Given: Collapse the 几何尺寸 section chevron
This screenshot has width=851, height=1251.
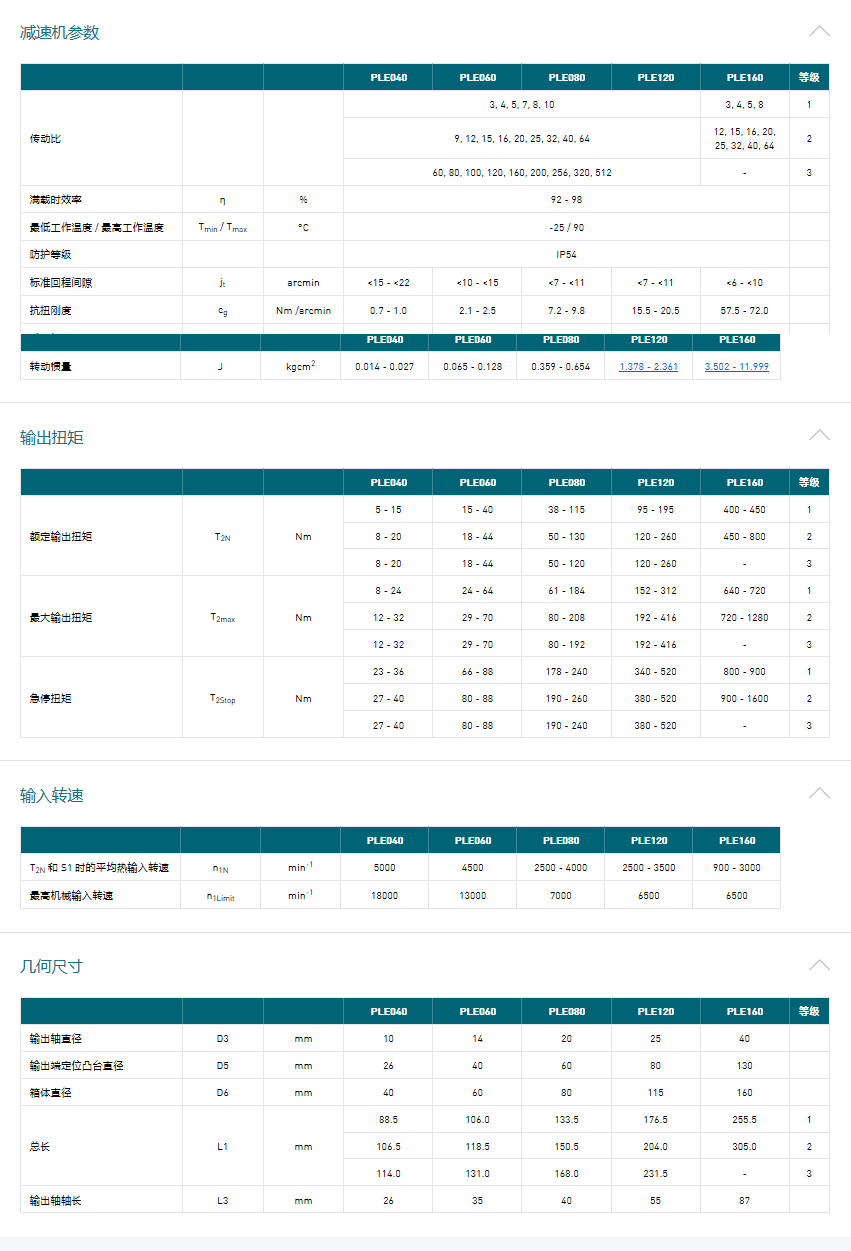Looking at the screenshot, I should (x=819, y=965).
